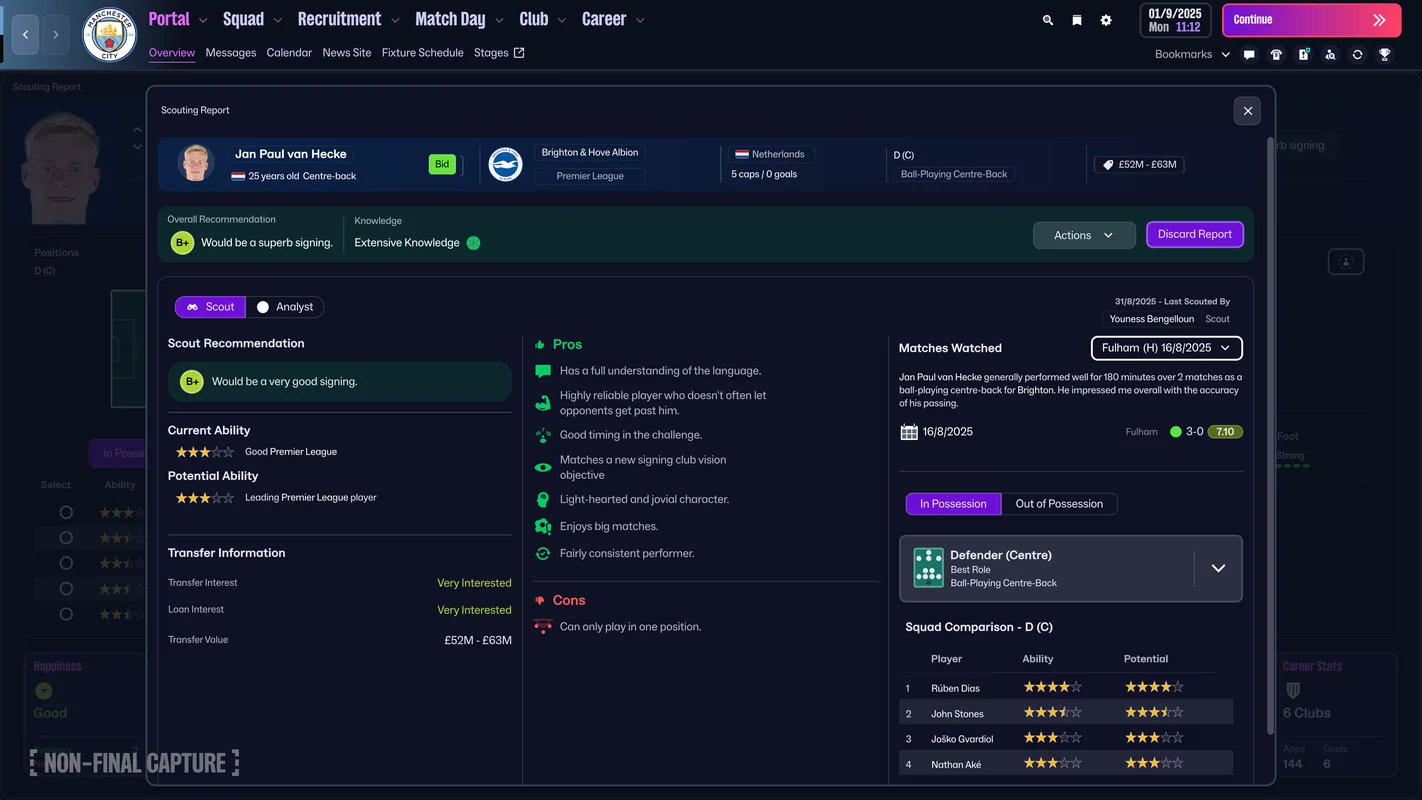Click the bookmark flag icon
The height and width of the screenshot is (800, 1422).
[1077, 20]
